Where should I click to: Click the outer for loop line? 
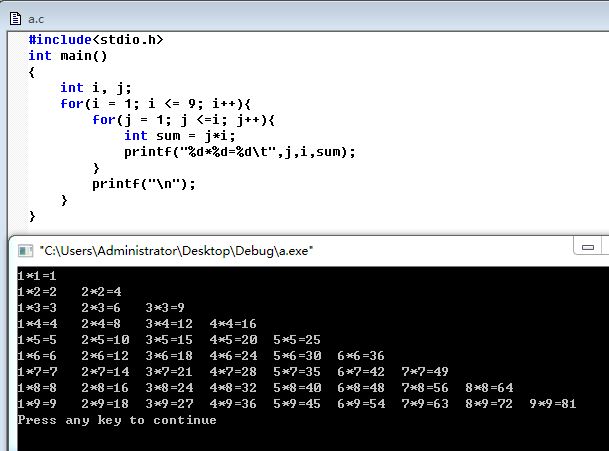point(154,104)
